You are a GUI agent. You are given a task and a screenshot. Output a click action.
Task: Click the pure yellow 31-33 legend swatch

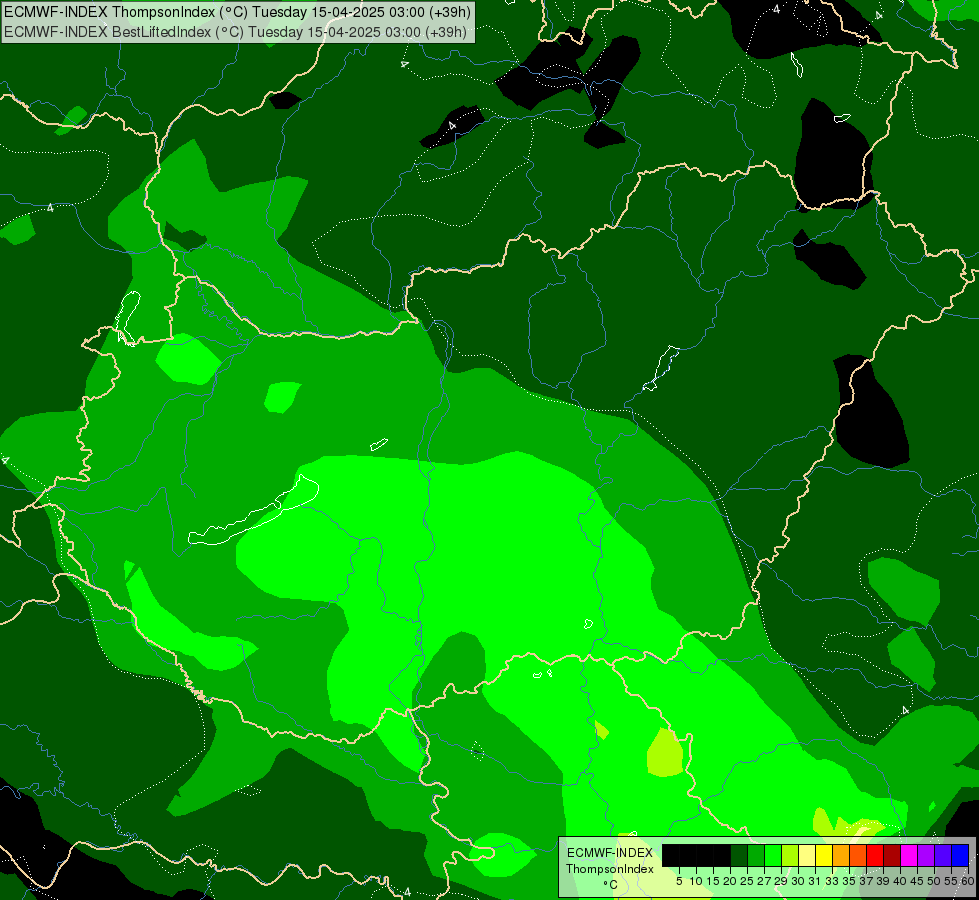click(x=824, y=855)
